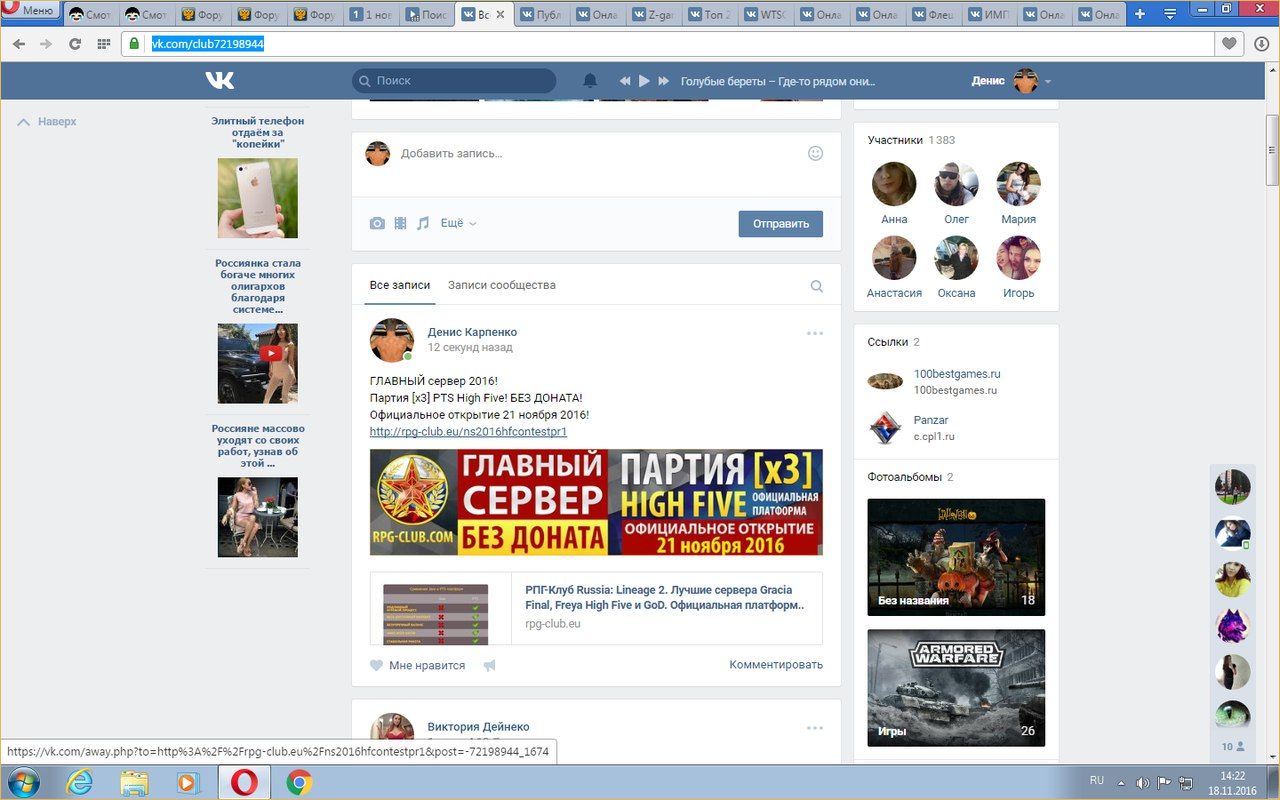Share the post with the megaphone icon
The height and width of the screenshot is (800, 1280).
point(489,665)
